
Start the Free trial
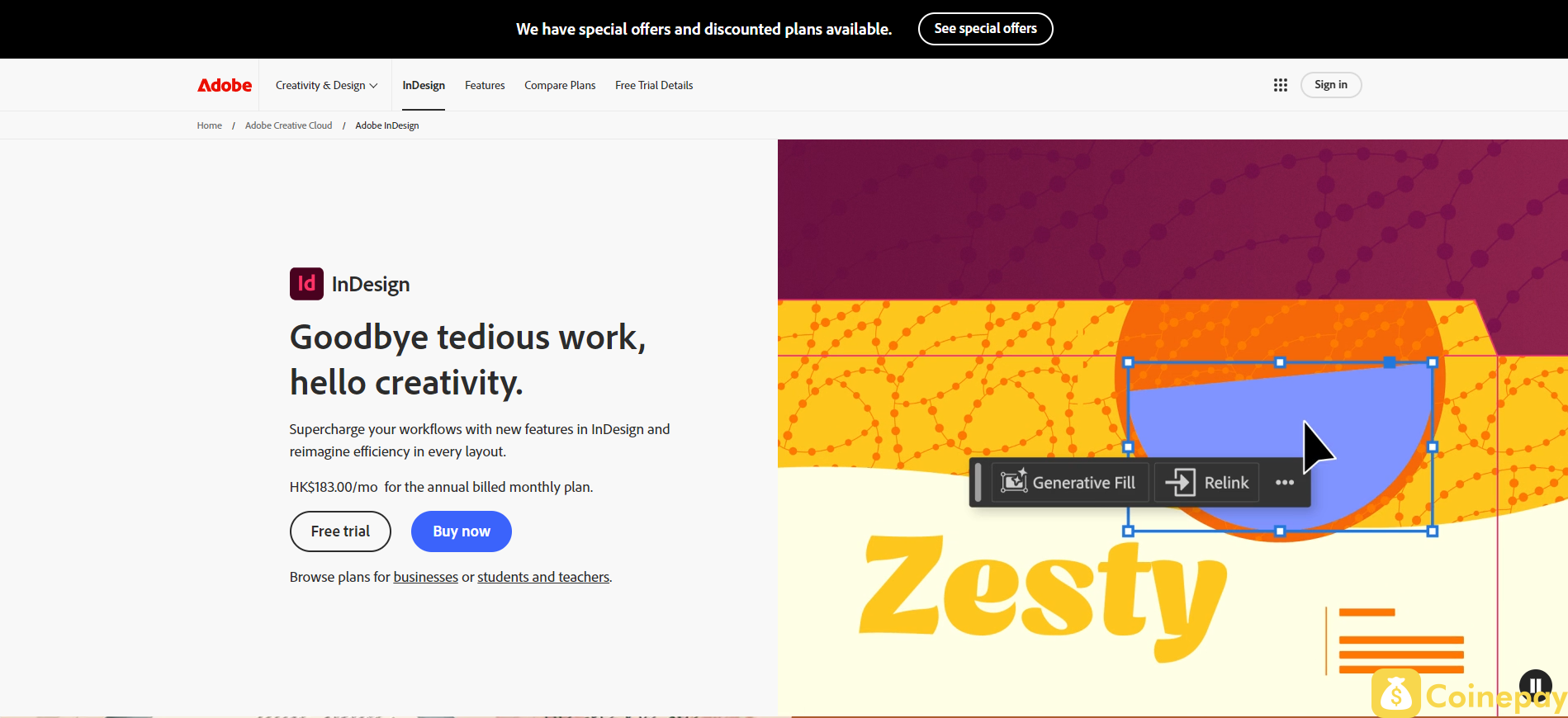coord(340,531)
